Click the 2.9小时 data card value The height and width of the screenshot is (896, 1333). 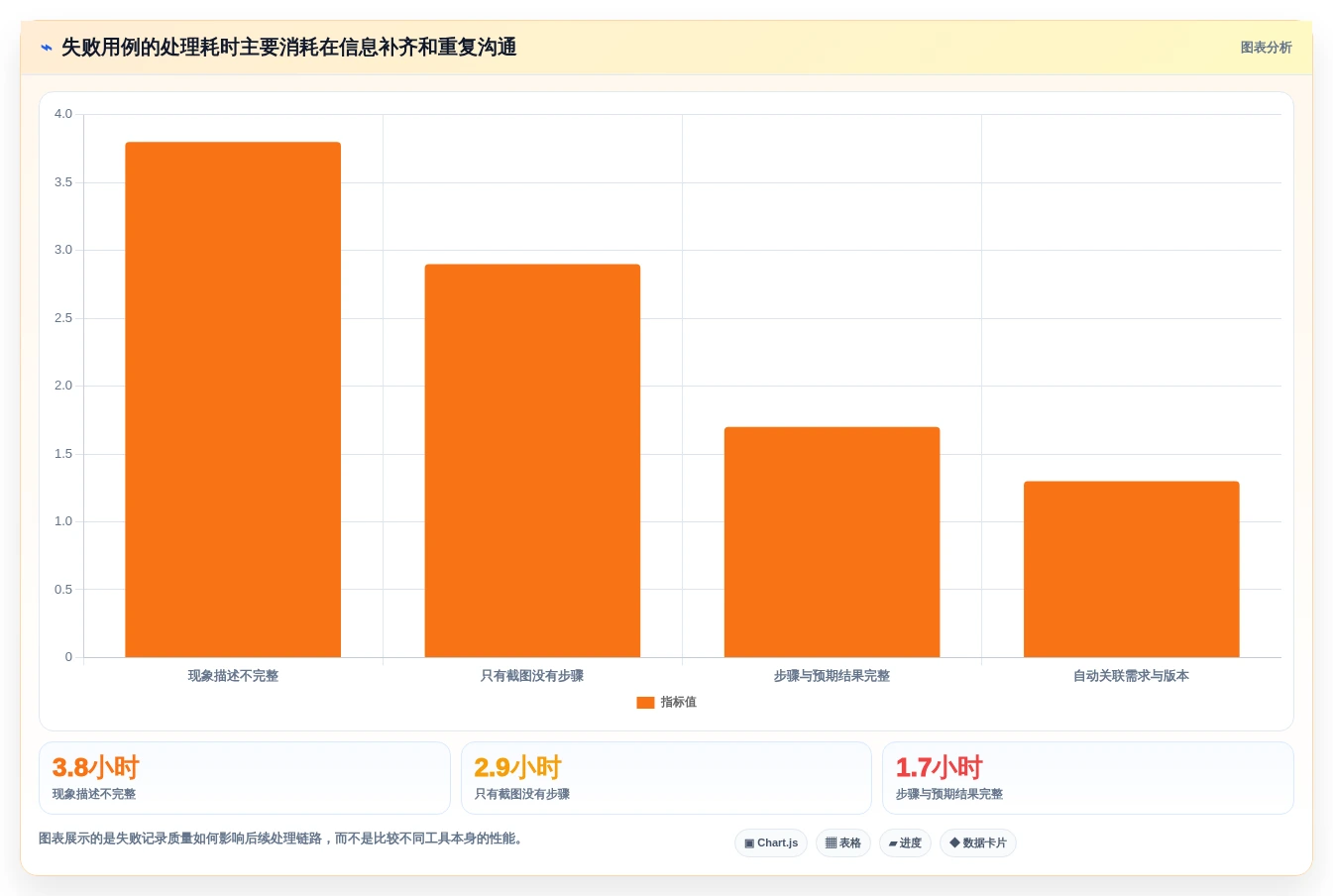(x=517, y=767)
